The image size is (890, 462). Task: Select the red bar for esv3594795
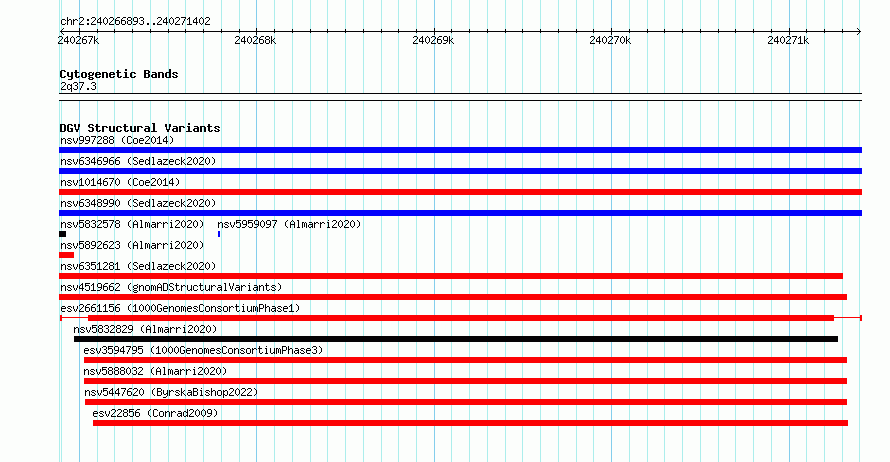click(465, 360)
